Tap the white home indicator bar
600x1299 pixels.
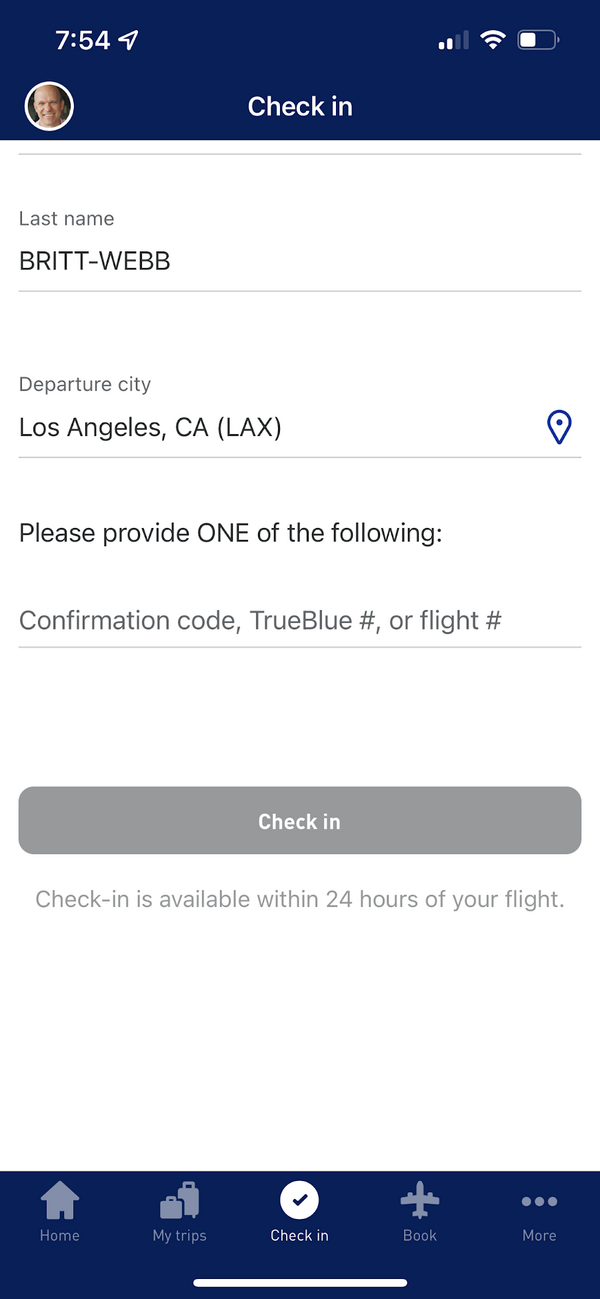point(300,1282)
